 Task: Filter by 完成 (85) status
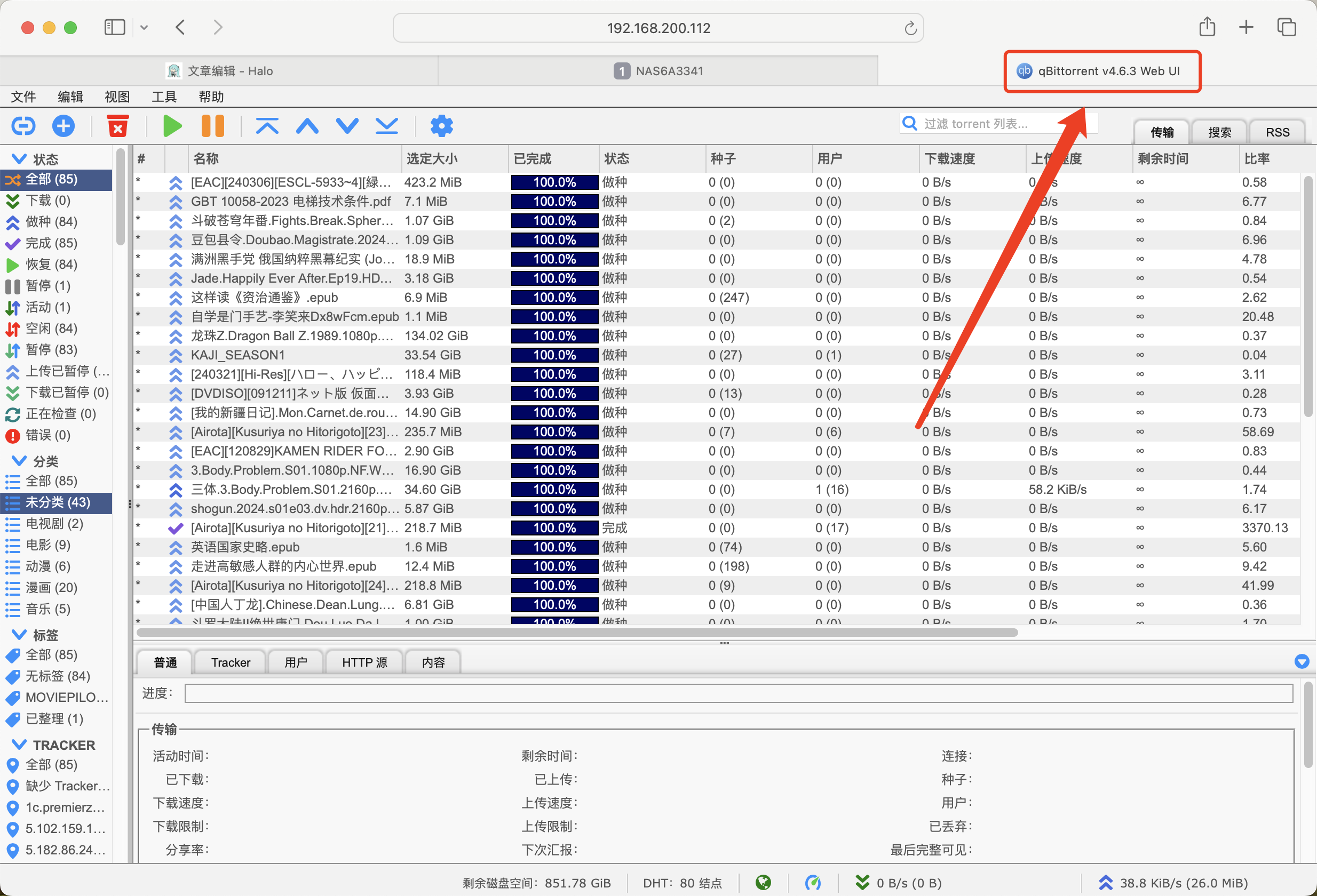56,243
